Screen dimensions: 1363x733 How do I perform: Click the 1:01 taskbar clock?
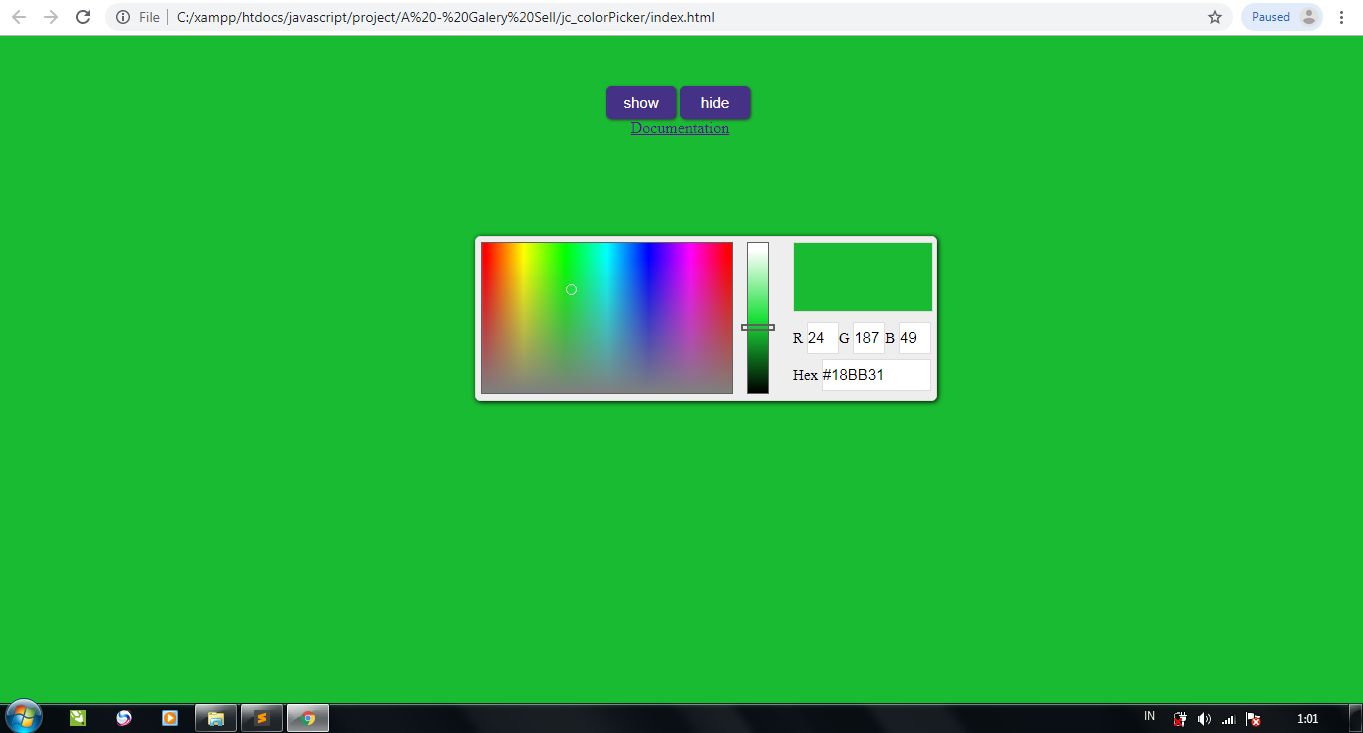click(1307, 719)
